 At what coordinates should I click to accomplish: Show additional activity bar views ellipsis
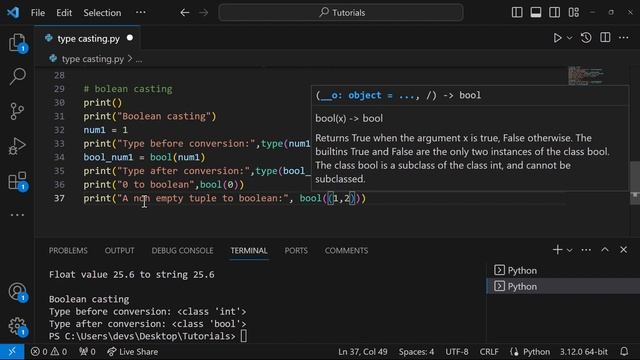point(17,215)
